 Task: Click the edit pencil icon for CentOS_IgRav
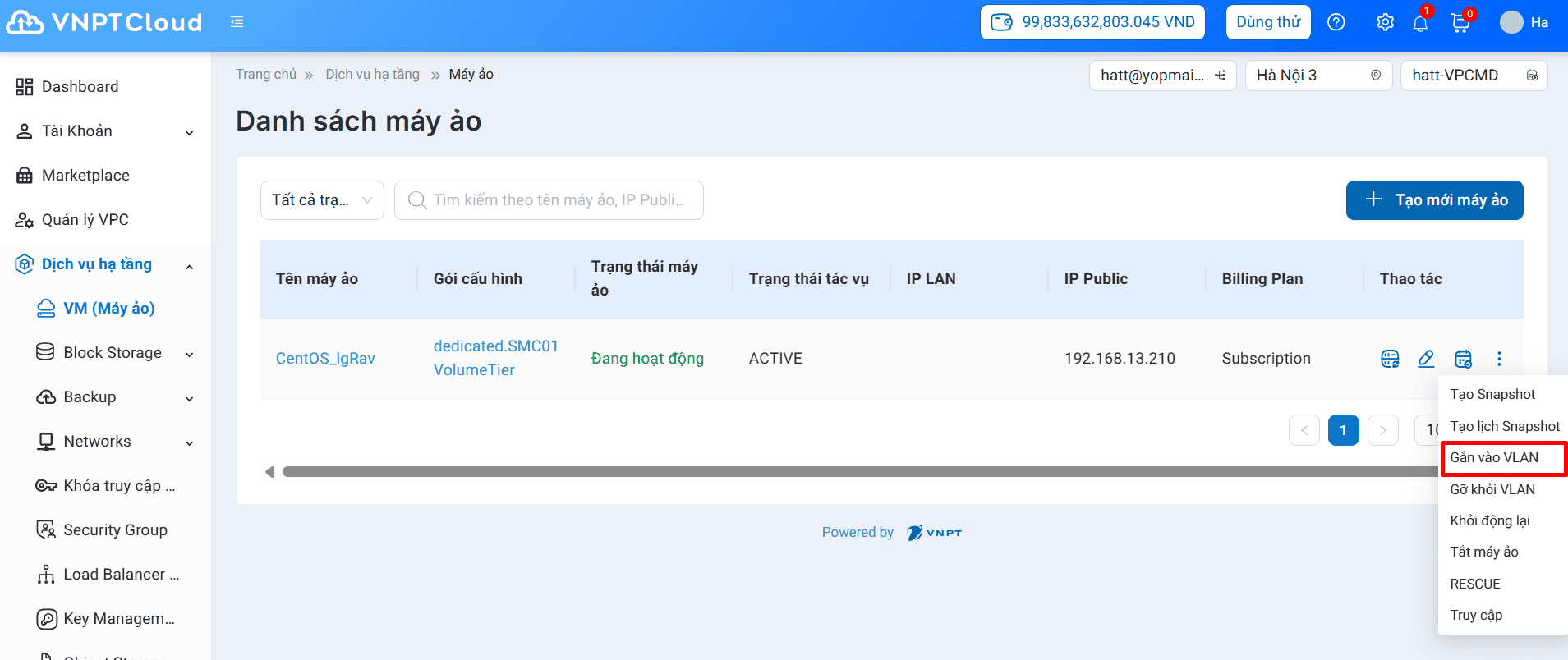[x=1426, y=359]
